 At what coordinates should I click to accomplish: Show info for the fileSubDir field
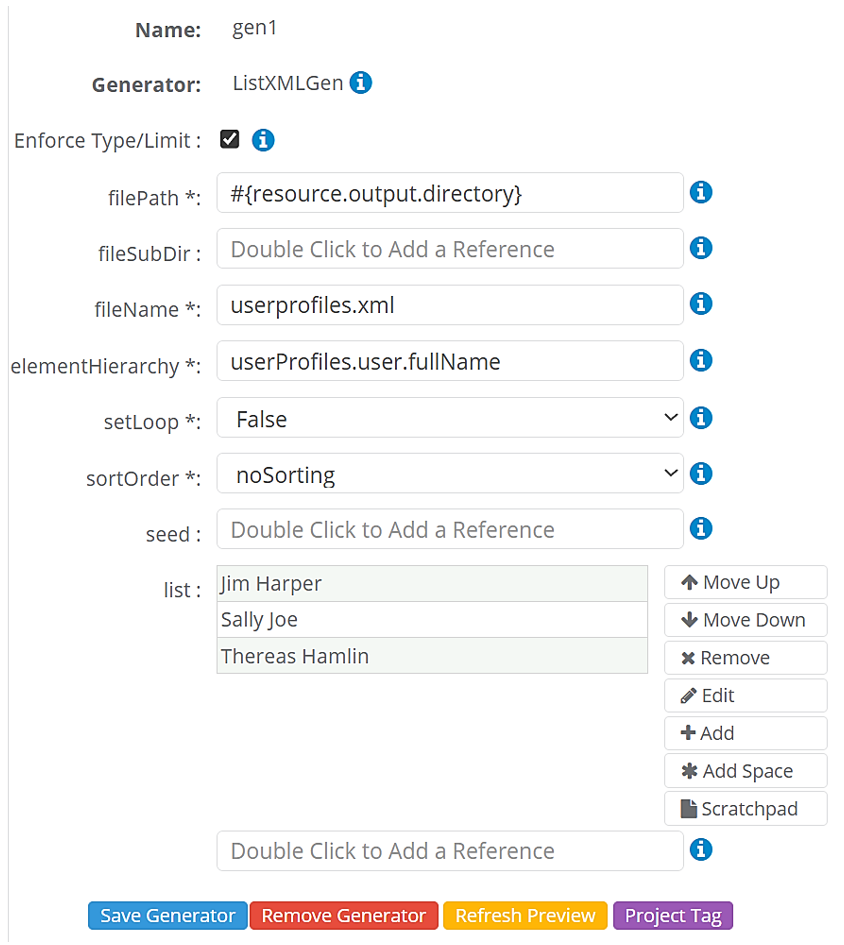click(x=701, y=248)
